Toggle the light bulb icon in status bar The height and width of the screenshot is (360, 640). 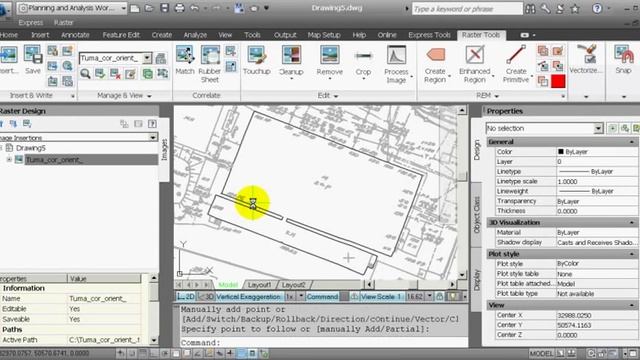point(453,297)
